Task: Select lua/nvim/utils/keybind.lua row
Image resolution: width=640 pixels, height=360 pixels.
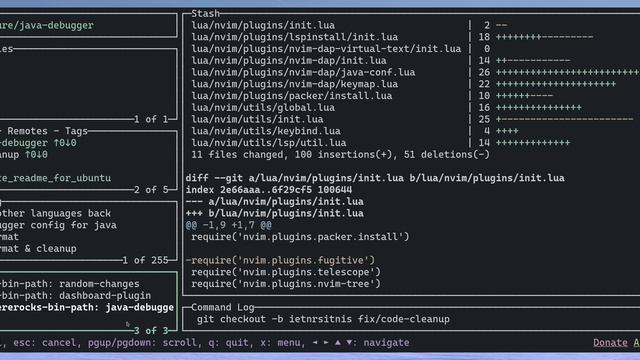Action: [266, 131]
